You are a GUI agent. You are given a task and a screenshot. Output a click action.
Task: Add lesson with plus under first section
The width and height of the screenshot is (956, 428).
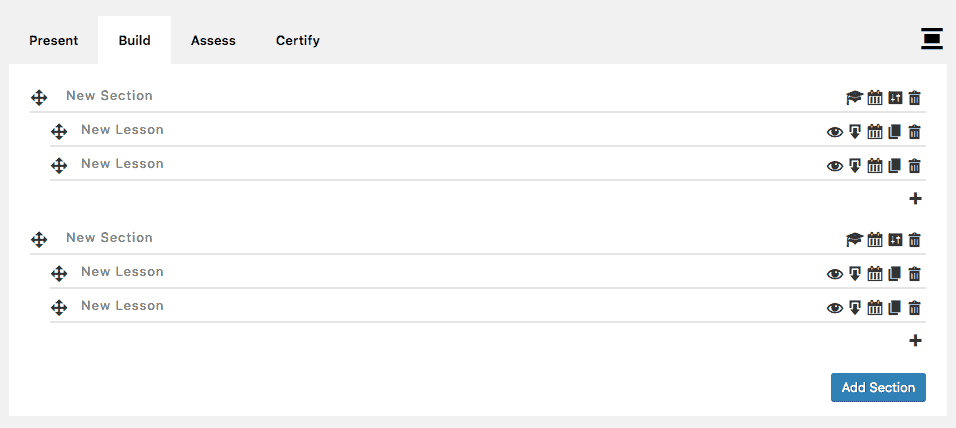click(915, 198)
